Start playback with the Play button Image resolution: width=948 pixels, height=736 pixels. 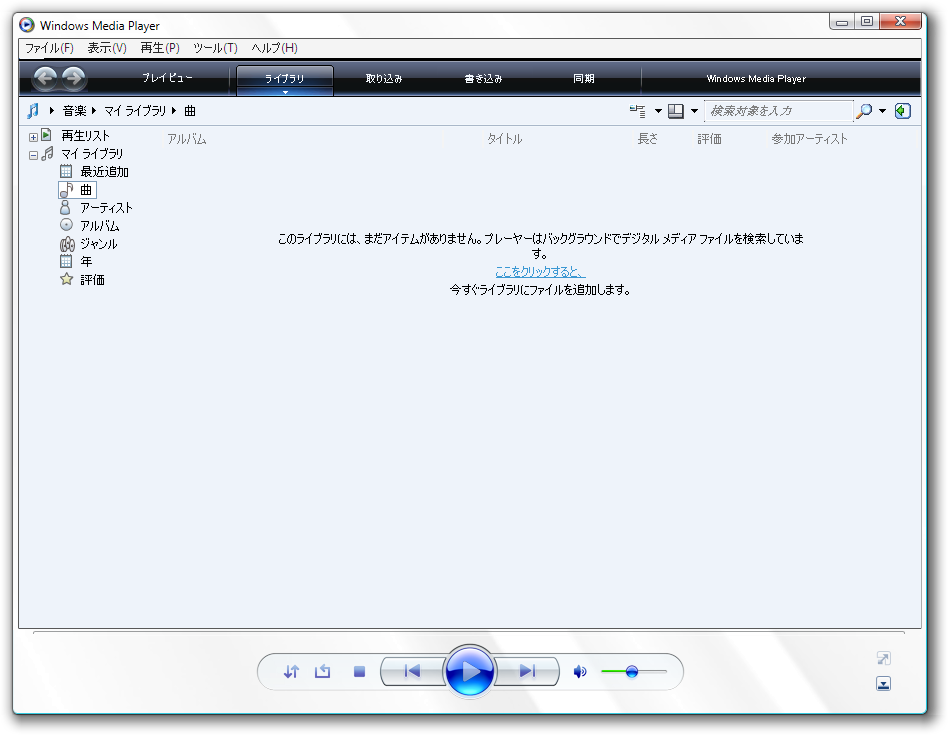469,671
